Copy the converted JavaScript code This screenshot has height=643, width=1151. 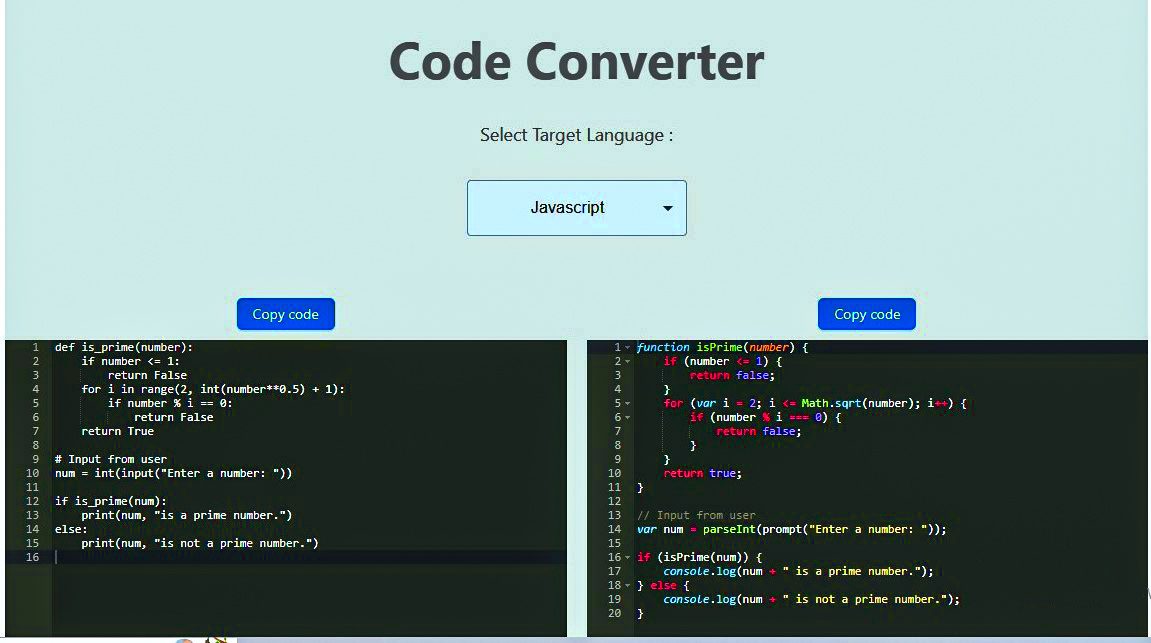866,313
